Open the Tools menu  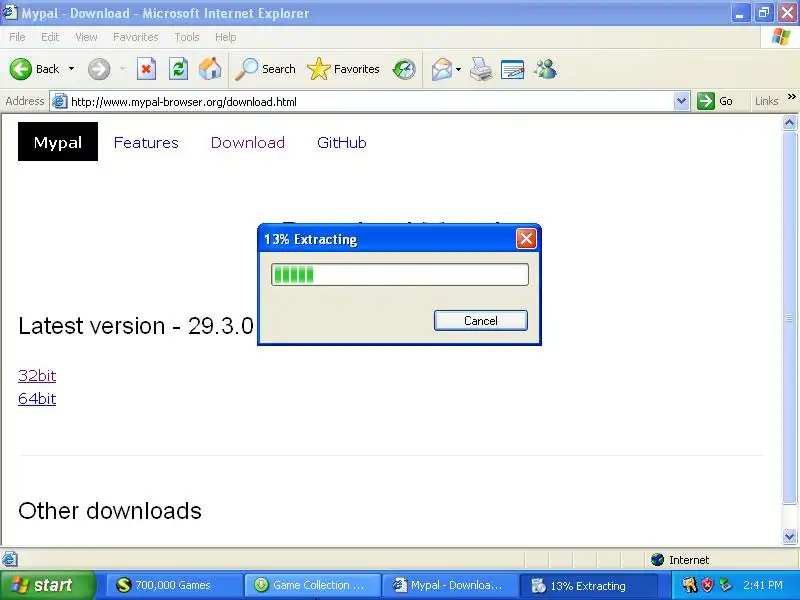[187, 37]
